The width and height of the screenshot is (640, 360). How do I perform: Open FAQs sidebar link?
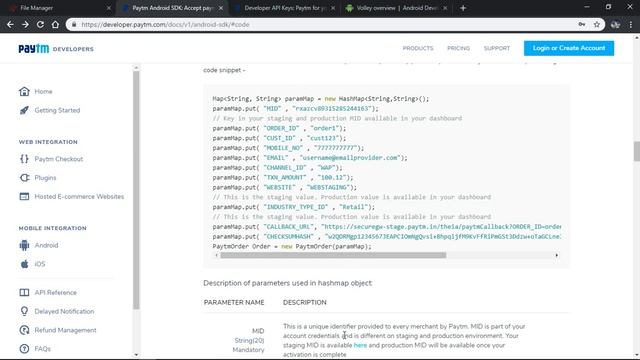tap(42, 349)
